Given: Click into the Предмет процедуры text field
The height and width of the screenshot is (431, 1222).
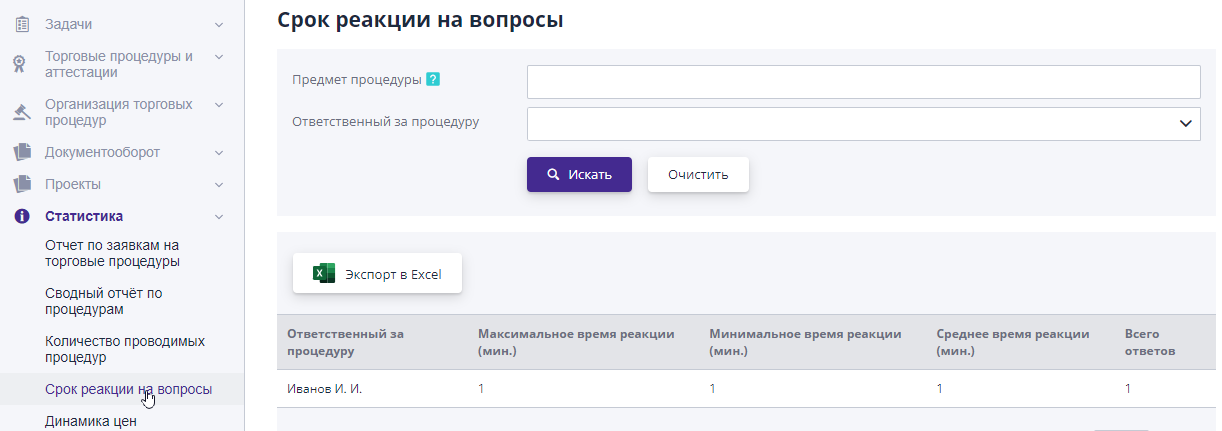Looking at the screenshot, I should (x=863, y=82).
